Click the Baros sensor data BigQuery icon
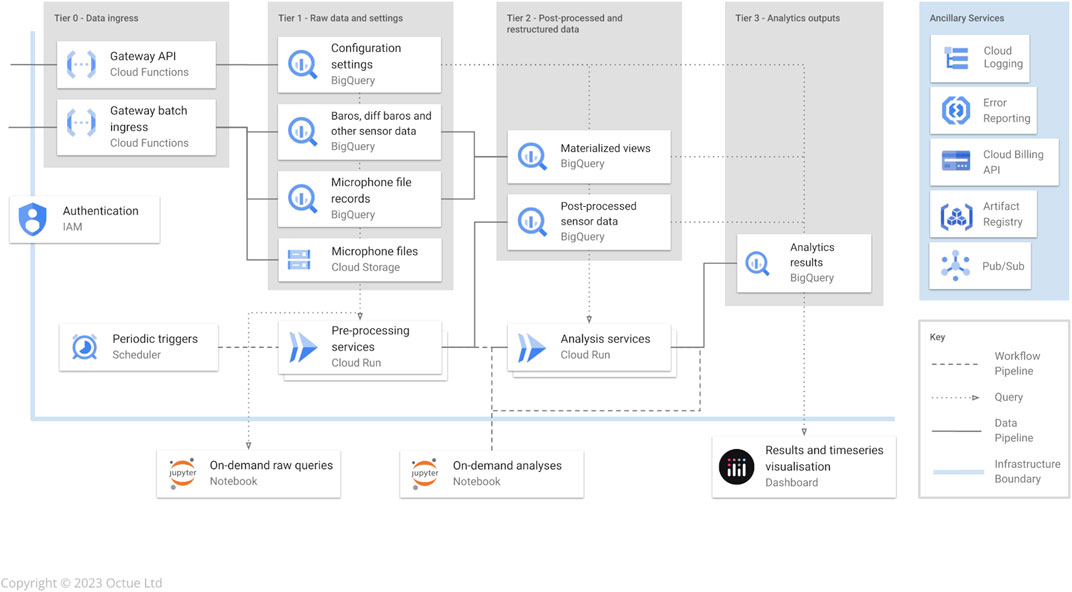1072x592 pixels. pyautogui.click(x=302, y=131)
